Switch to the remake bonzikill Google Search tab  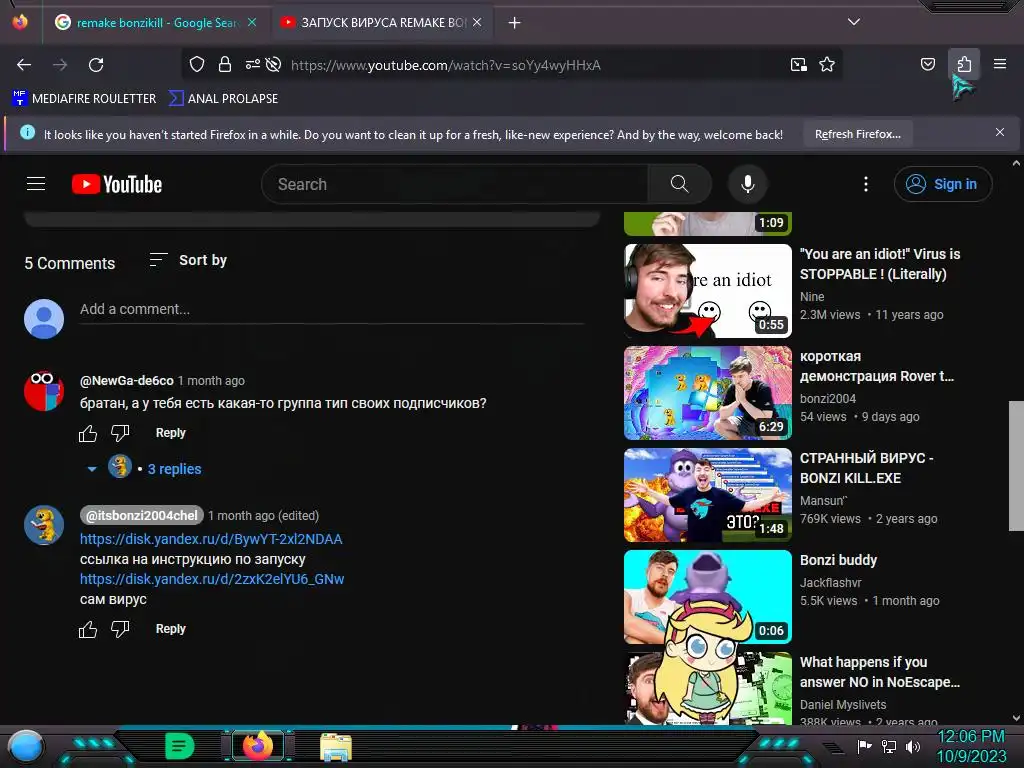click(155, 23)
